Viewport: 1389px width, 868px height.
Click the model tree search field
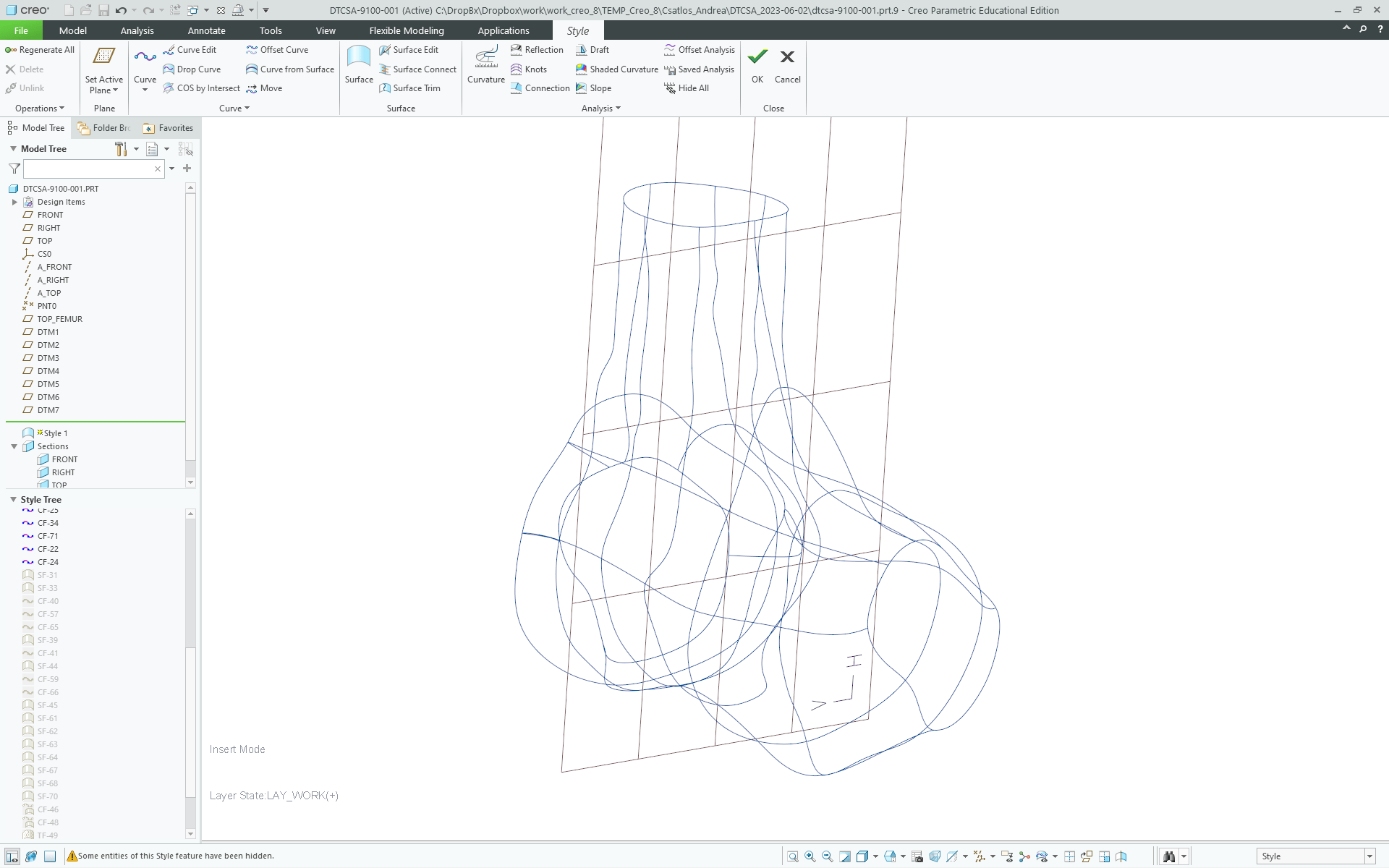(x=87, y=169)
